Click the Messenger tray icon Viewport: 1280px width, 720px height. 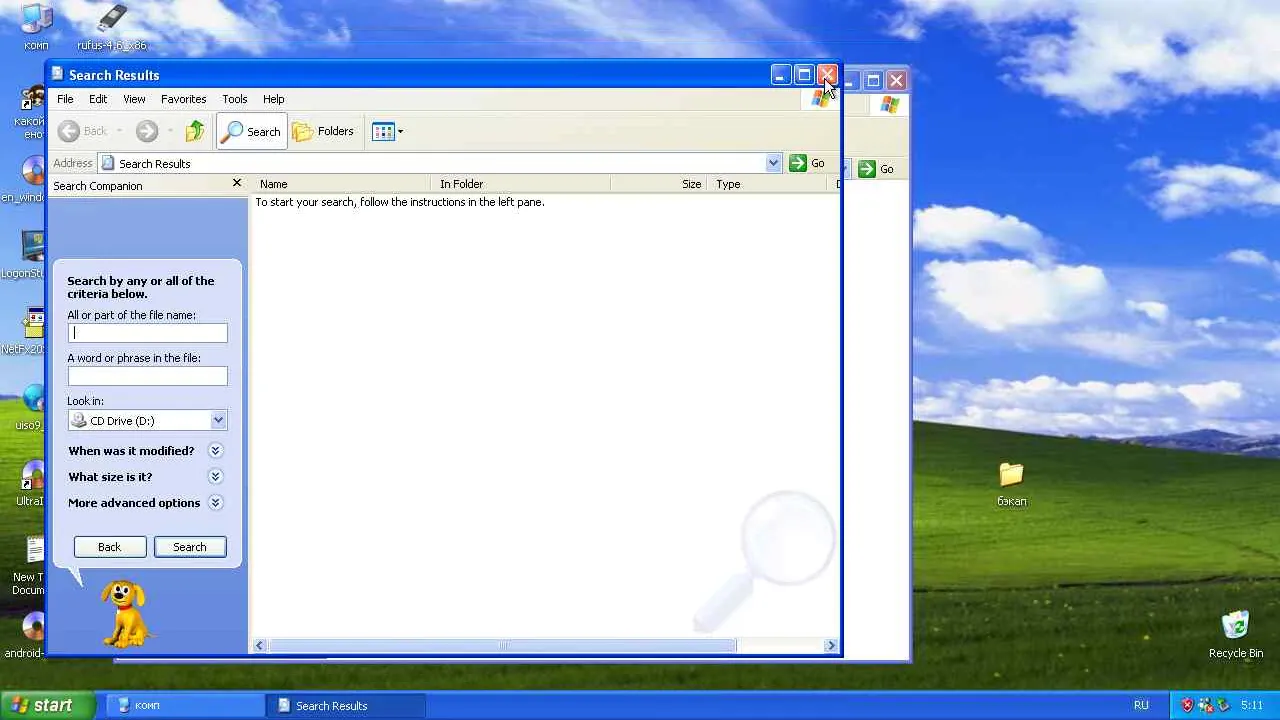point(1205,705)
